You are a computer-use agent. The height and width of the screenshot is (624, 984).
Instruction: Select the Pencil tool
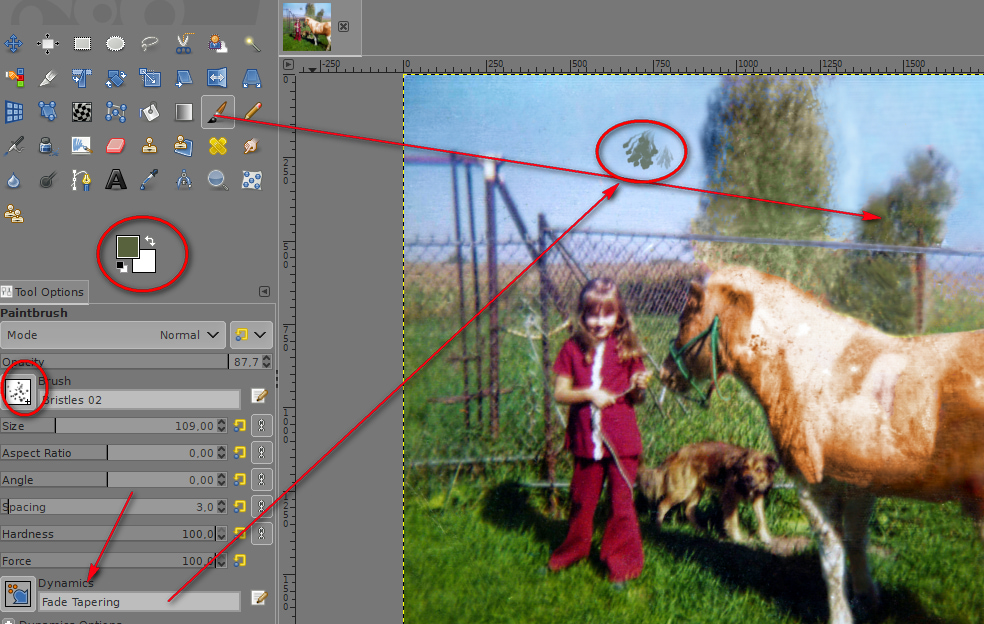pos(252,112)
